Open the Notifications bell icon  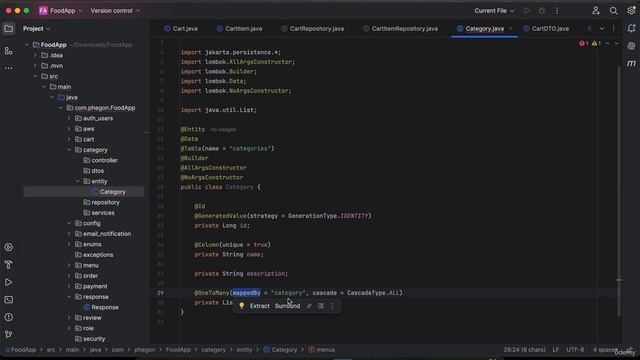coord(631,28)
